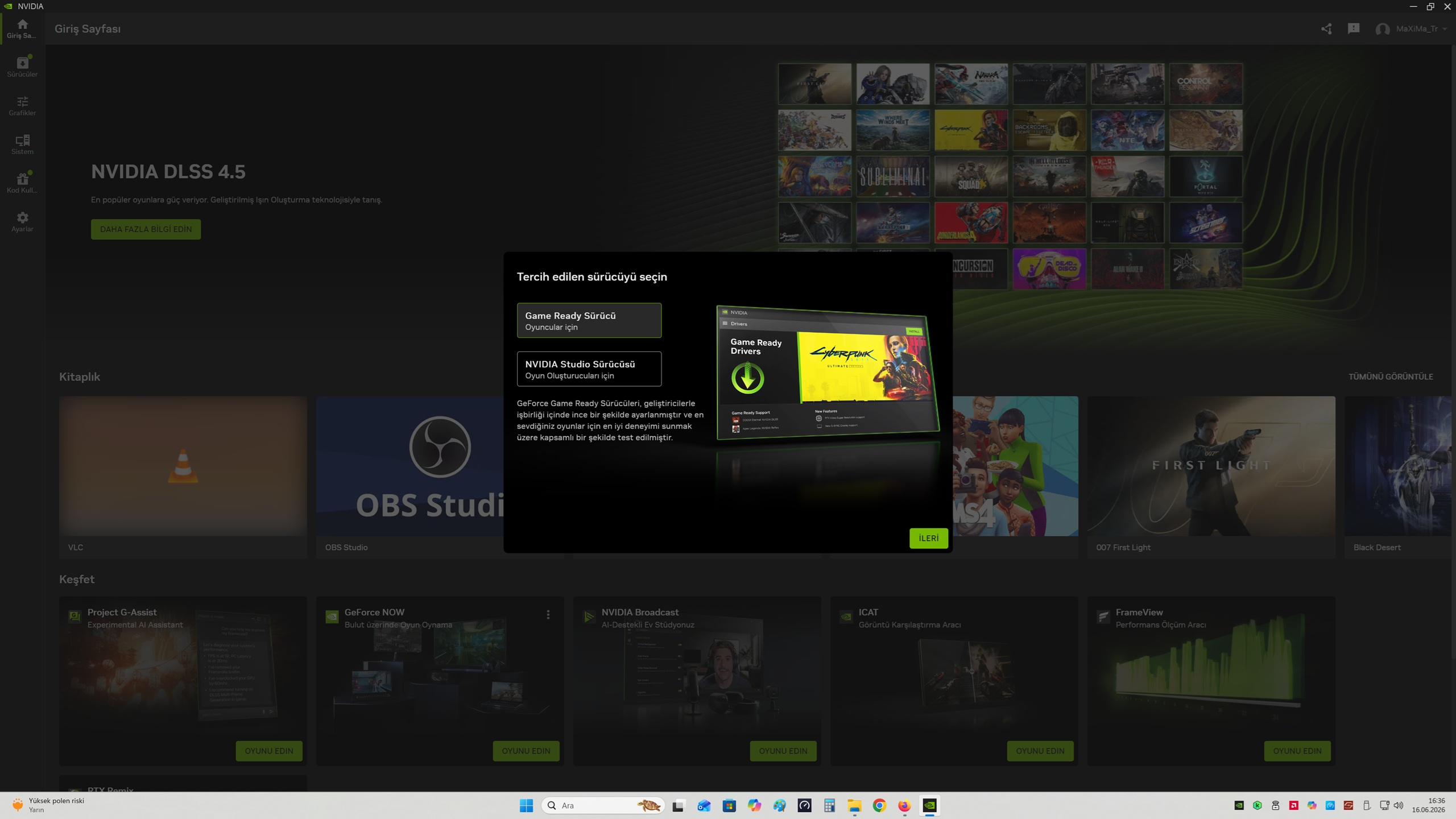Click Project G-Assist card icon
The width and height of the screenshot is (1456, 819).
click(x=75, y=617)
